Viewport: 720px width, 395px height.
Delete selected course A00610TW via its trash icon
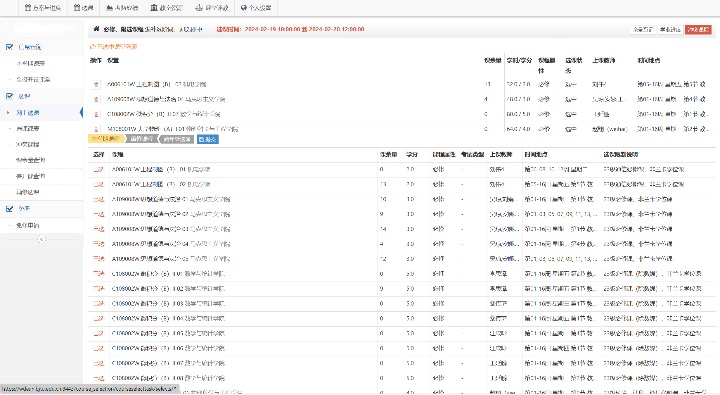click(96, 85)
